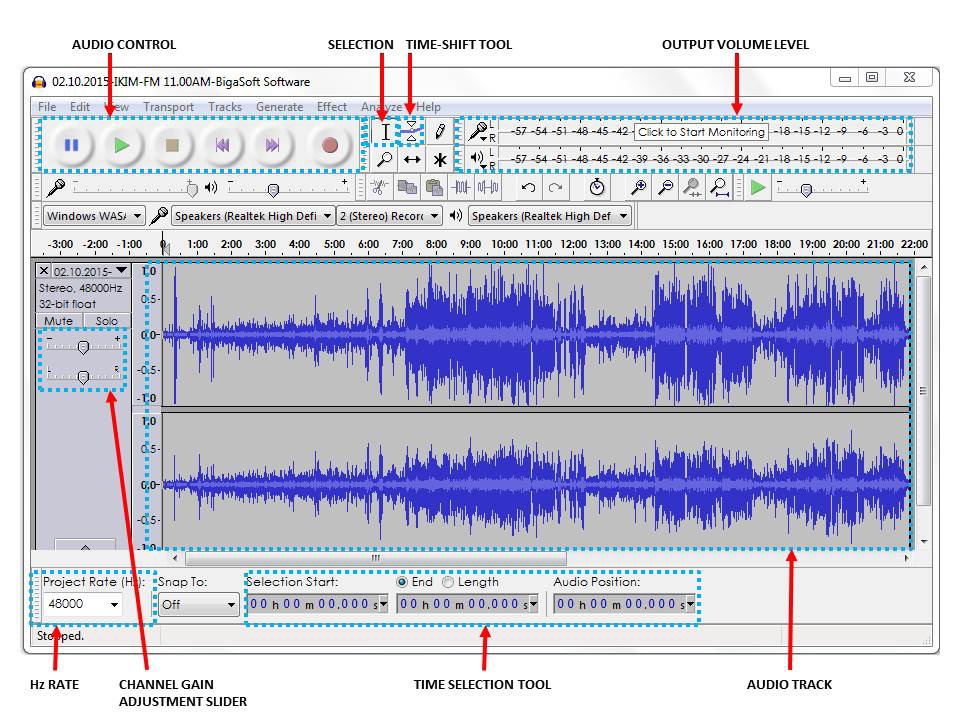Screen dimensions: 960x720
Task: Mute the audio track
Action: tap(58, 321)
